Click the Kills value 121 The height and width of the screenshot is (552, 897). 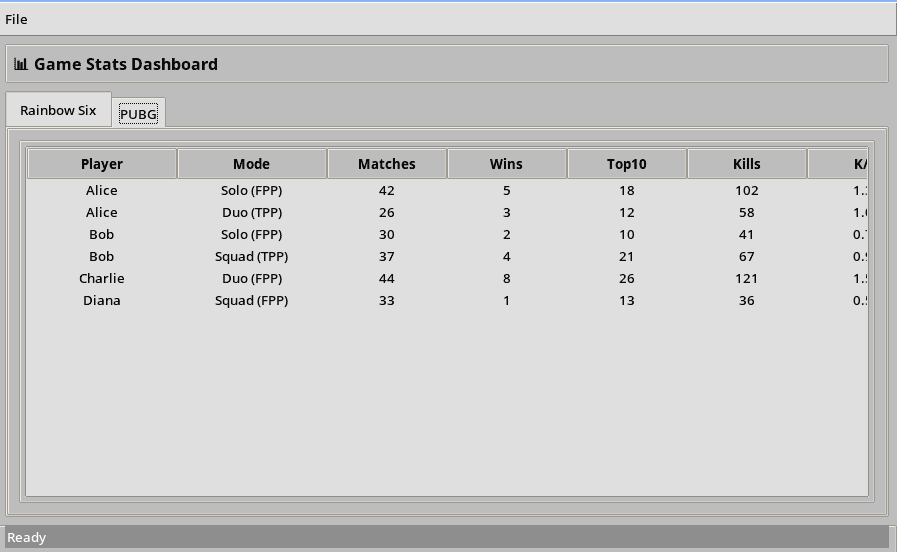pos(747,279)
